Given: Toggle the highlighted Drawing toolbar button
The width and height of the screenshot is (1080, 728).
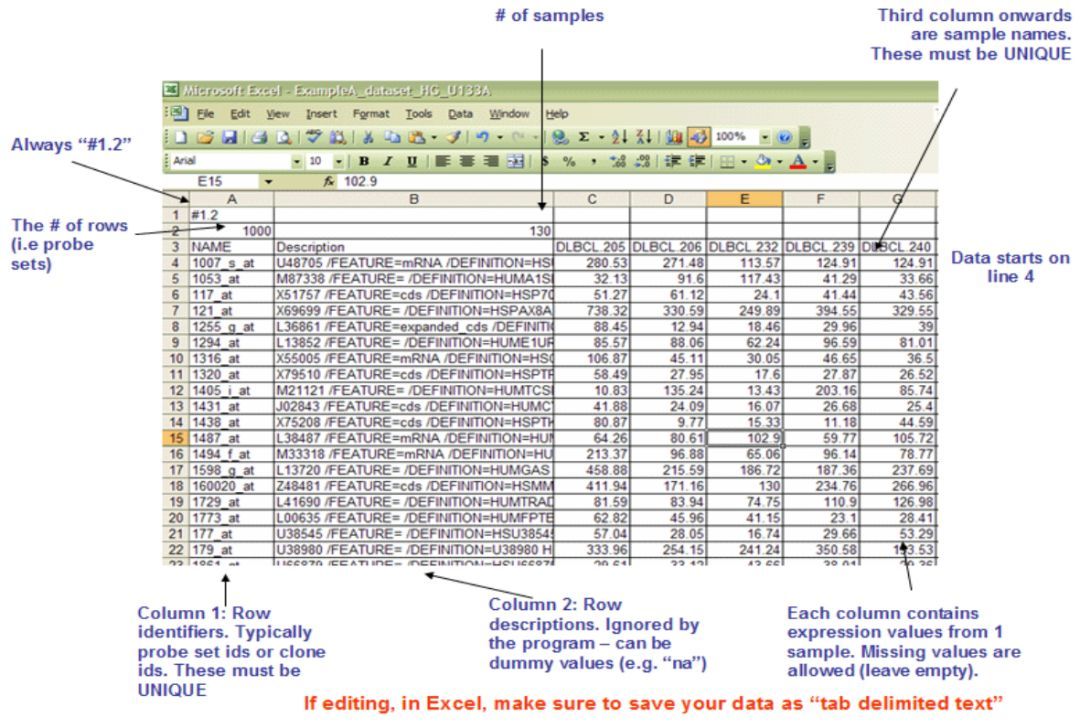Looking at the screenshot, I should 698,137.
